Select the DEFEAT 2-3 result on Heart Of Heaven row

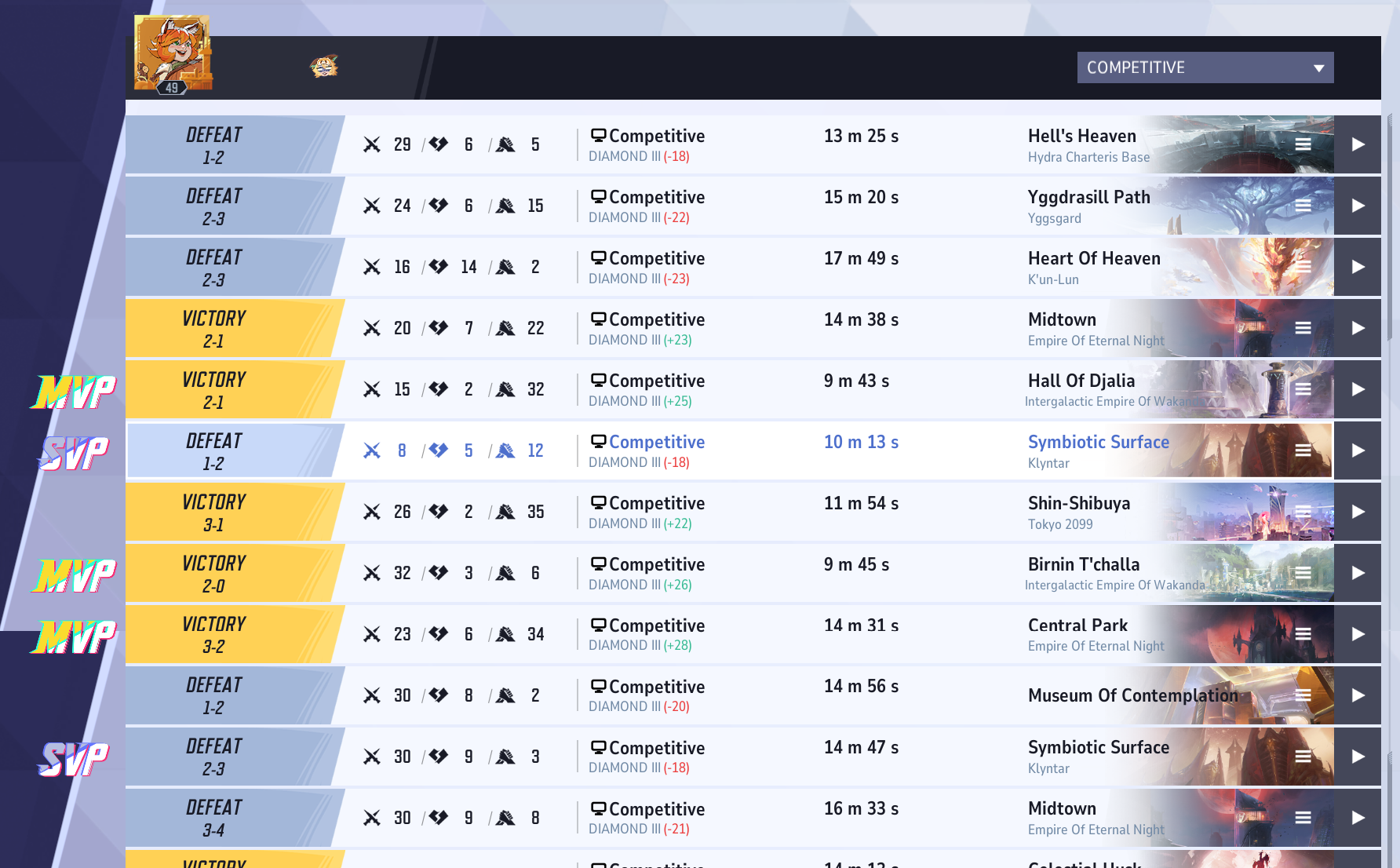pos(234,267)
